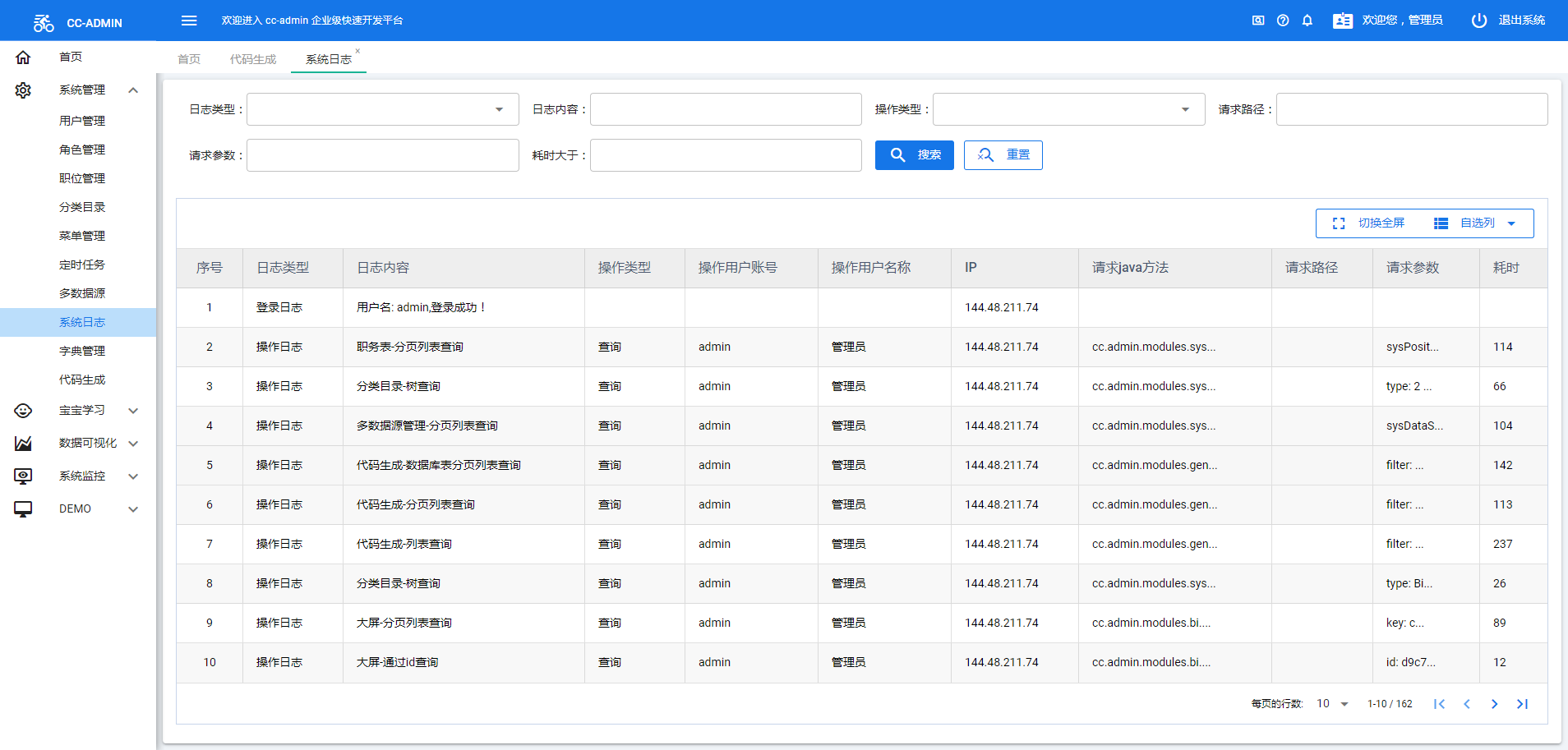Open 代码生成 in the sidebar
This screenshot has height=750, width=1568.
[82, 380]
